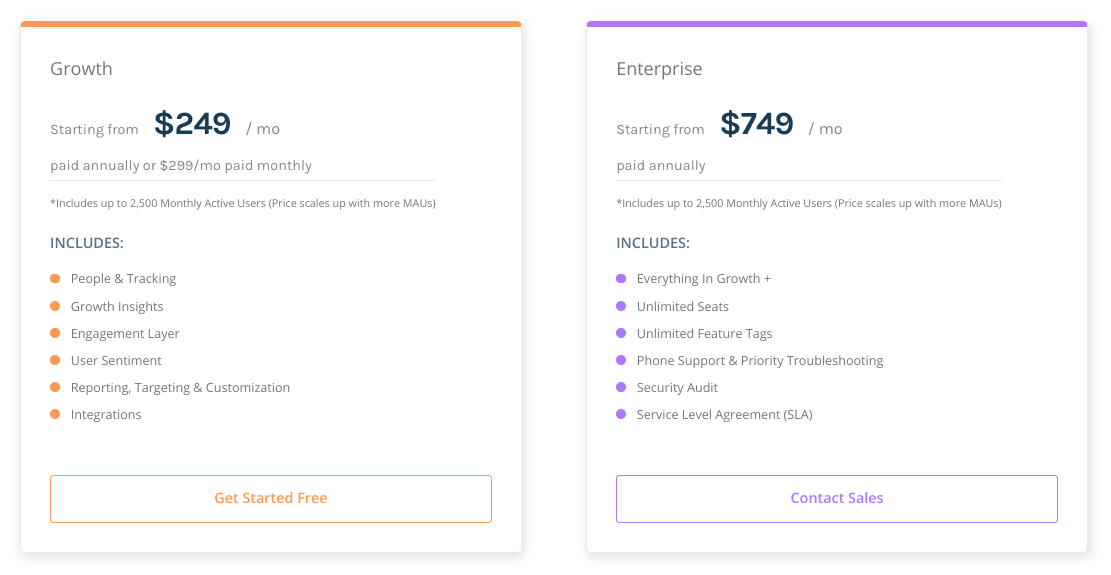Click Reporting, Targeting & Customization feature text

180,387
